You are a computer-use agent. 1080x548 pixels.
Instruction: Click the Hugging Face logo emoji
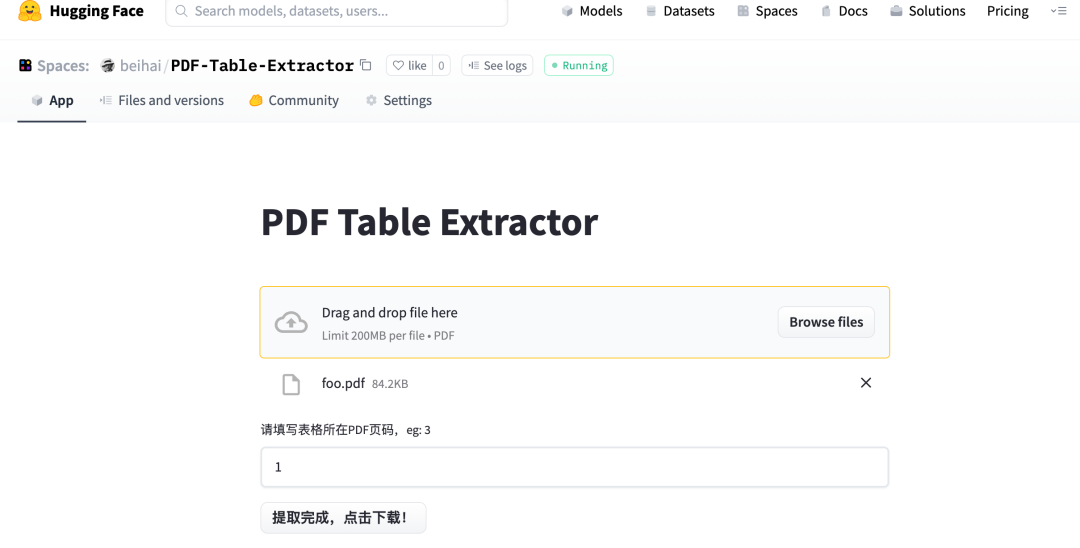30,11
